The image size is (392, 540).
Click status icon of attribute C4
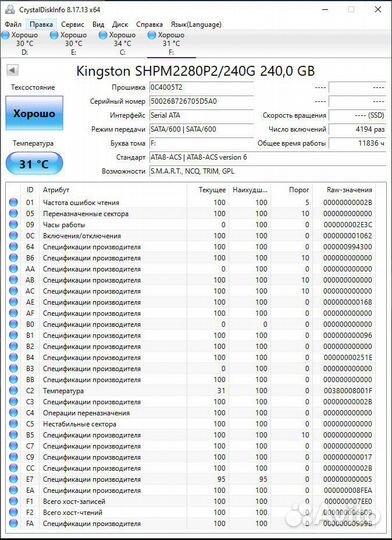(x=13, y=413)
